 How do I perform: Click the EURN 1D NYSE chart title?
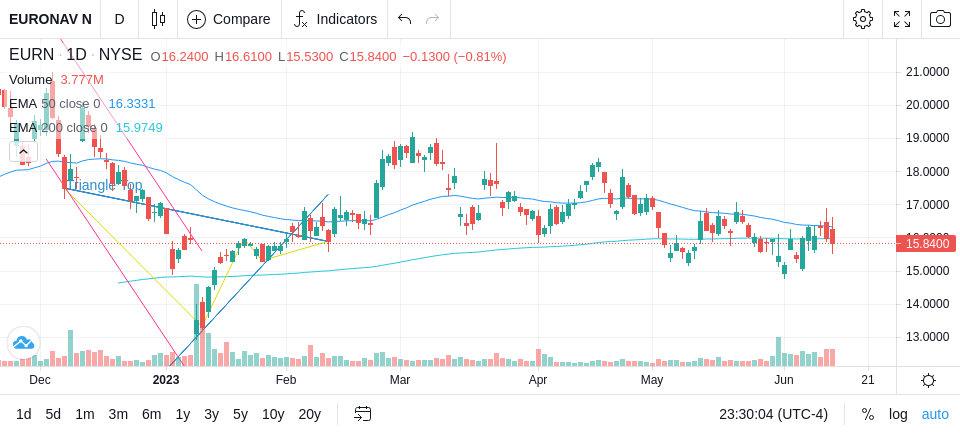coord(75,55)
